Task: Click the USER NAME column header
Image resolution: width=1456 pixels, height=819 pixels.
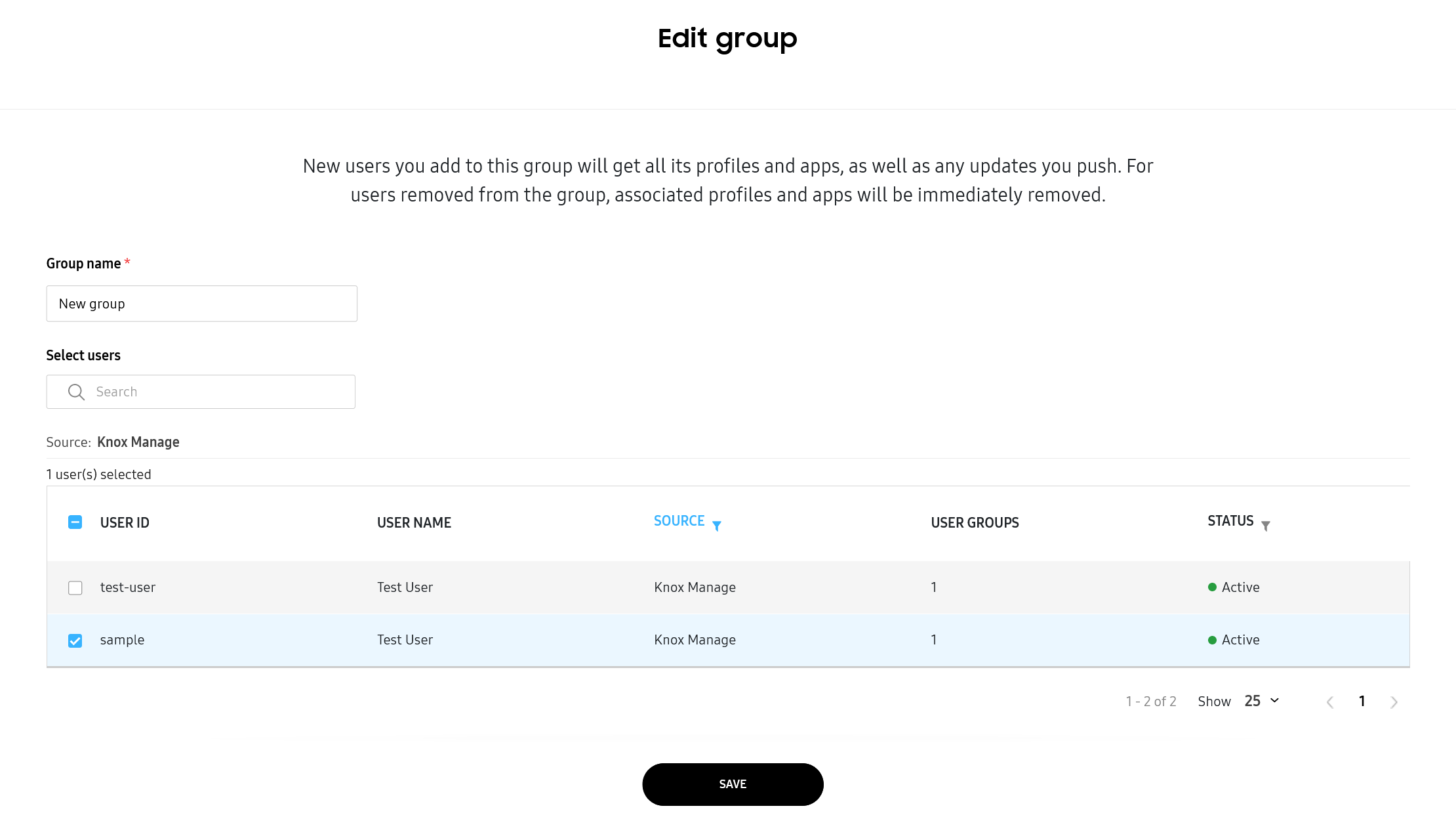Action: [414, 523]
